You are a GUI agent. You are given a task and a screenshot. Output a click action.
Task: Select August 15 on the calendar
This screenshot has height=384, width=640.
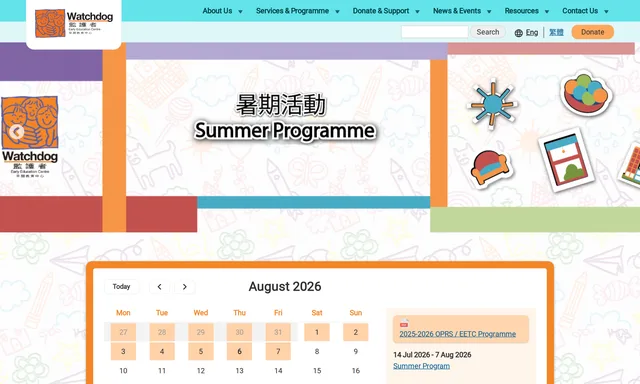tap(317, 371)
